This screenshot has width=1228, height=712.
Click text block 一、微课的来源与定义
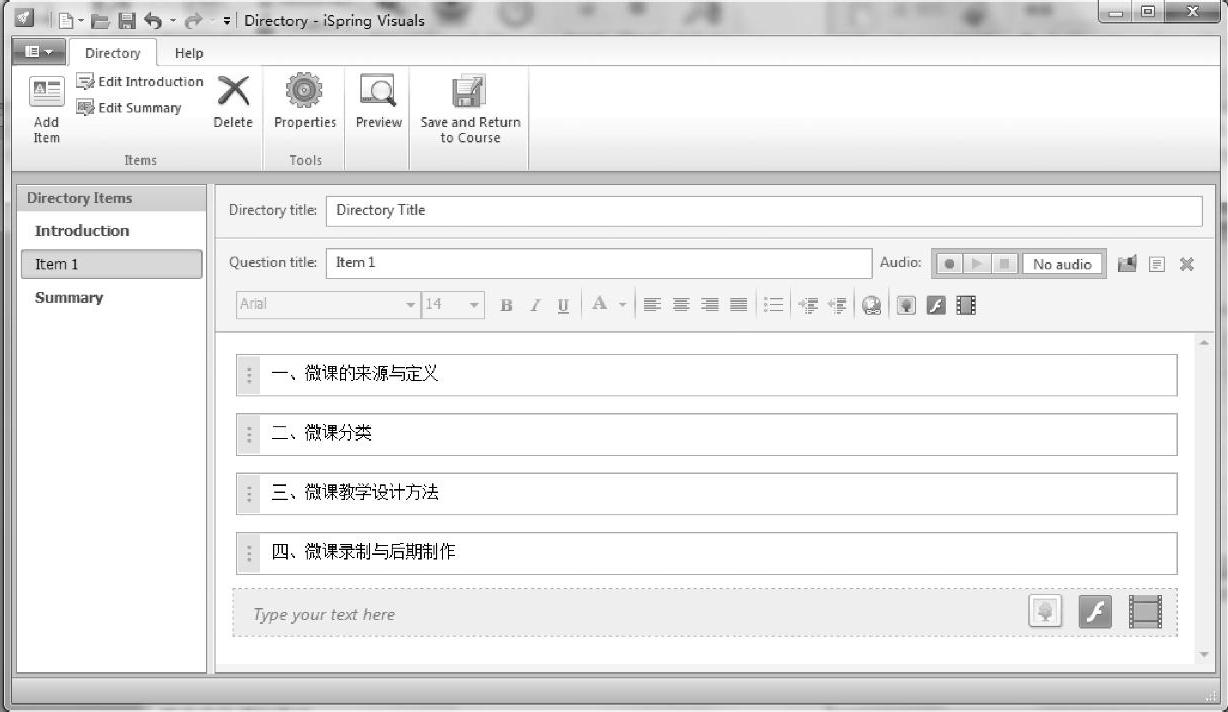(x=706, y=375)
